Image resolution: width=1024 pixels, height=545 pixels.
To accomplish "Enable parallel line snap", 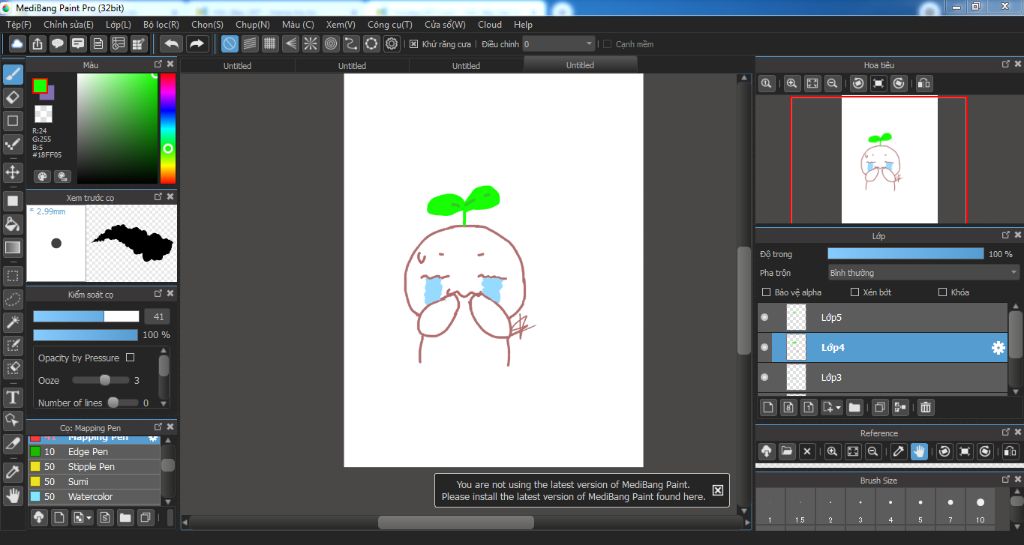I will pos(249,44).
